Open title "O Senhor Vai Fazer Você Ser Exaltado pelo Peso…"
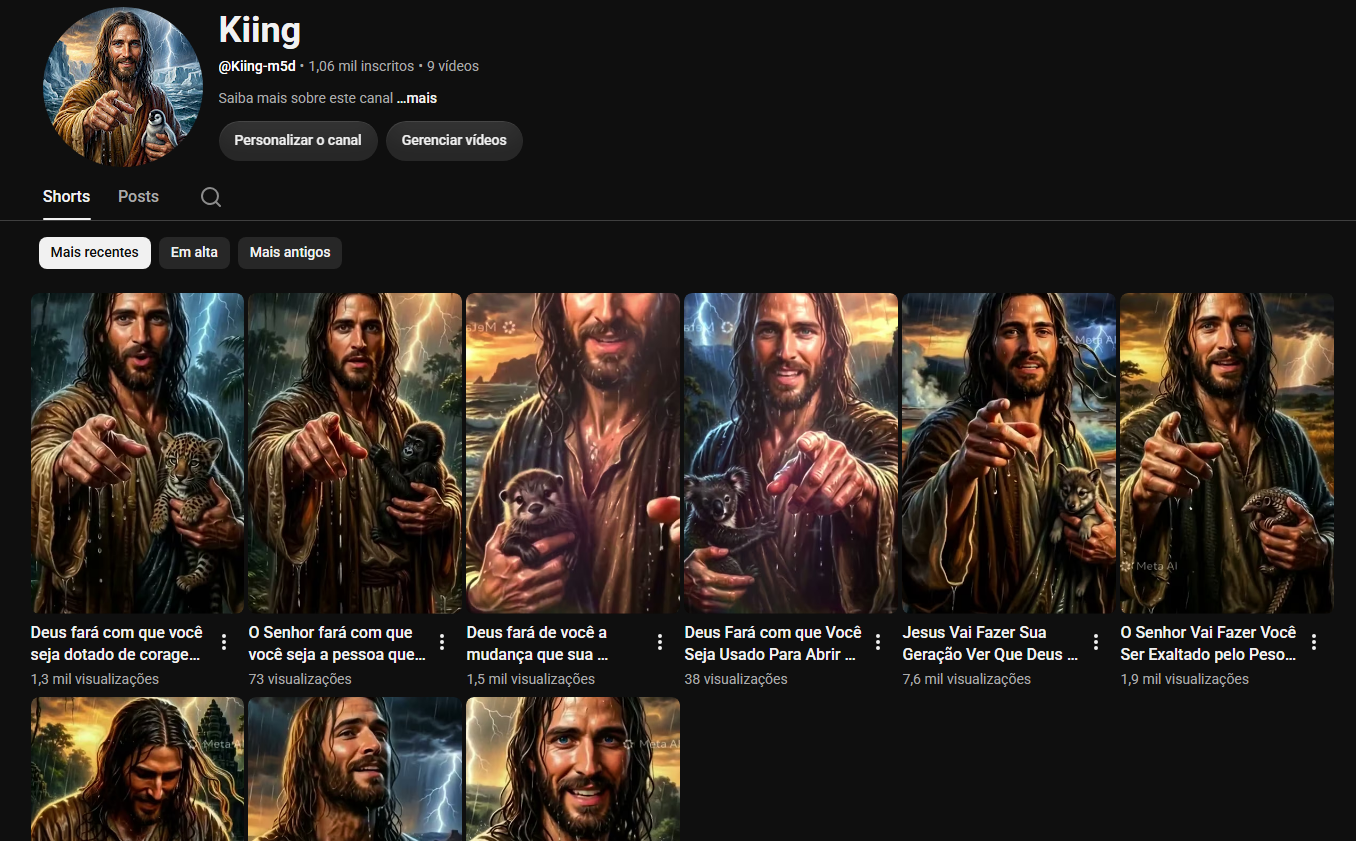This screenshot has height=841, width=1356. [x=1208, y=643]
